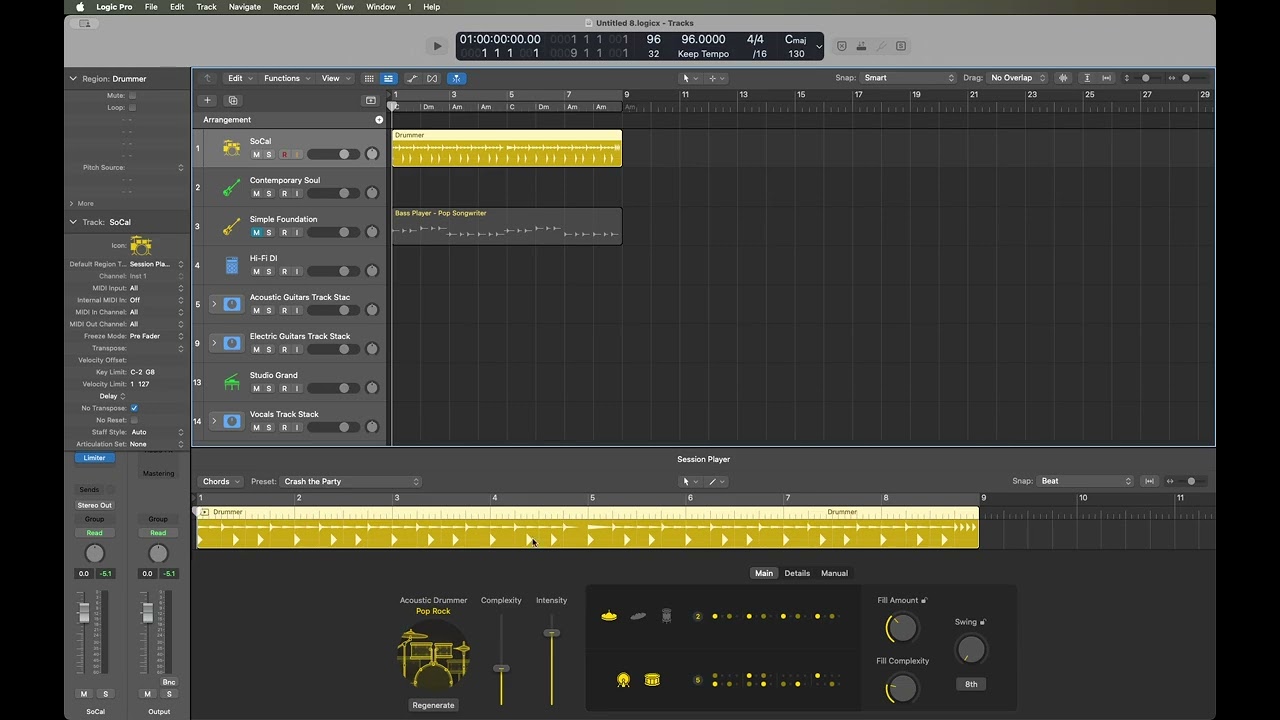Mute the SoCal track
The width and height of the screenshot is (1280, 720).
[x=256, y=154]
